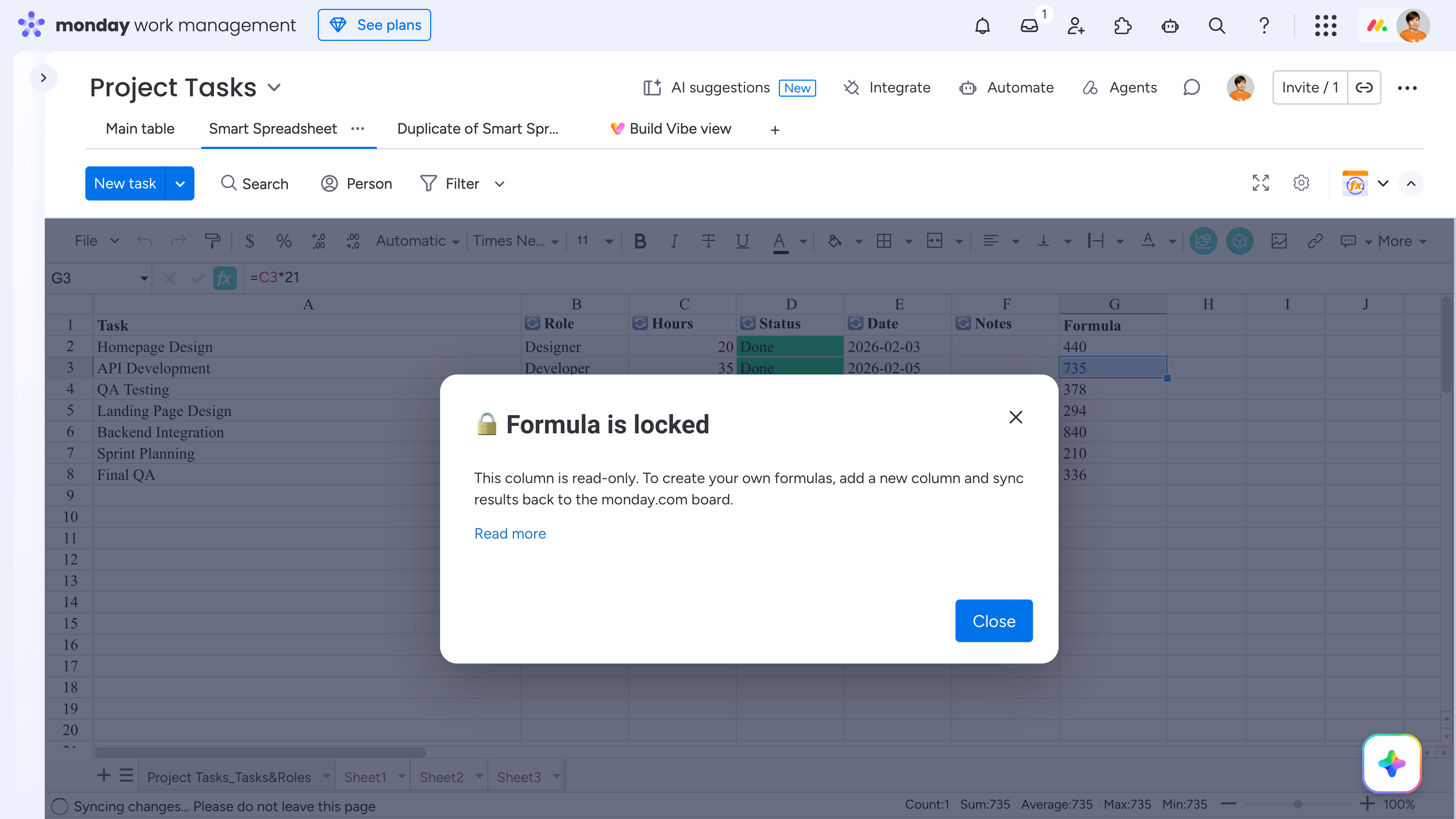Open the notifications bell
Image resolution: width=1456 pixels, height=819 pixels.
pos(983,26)
